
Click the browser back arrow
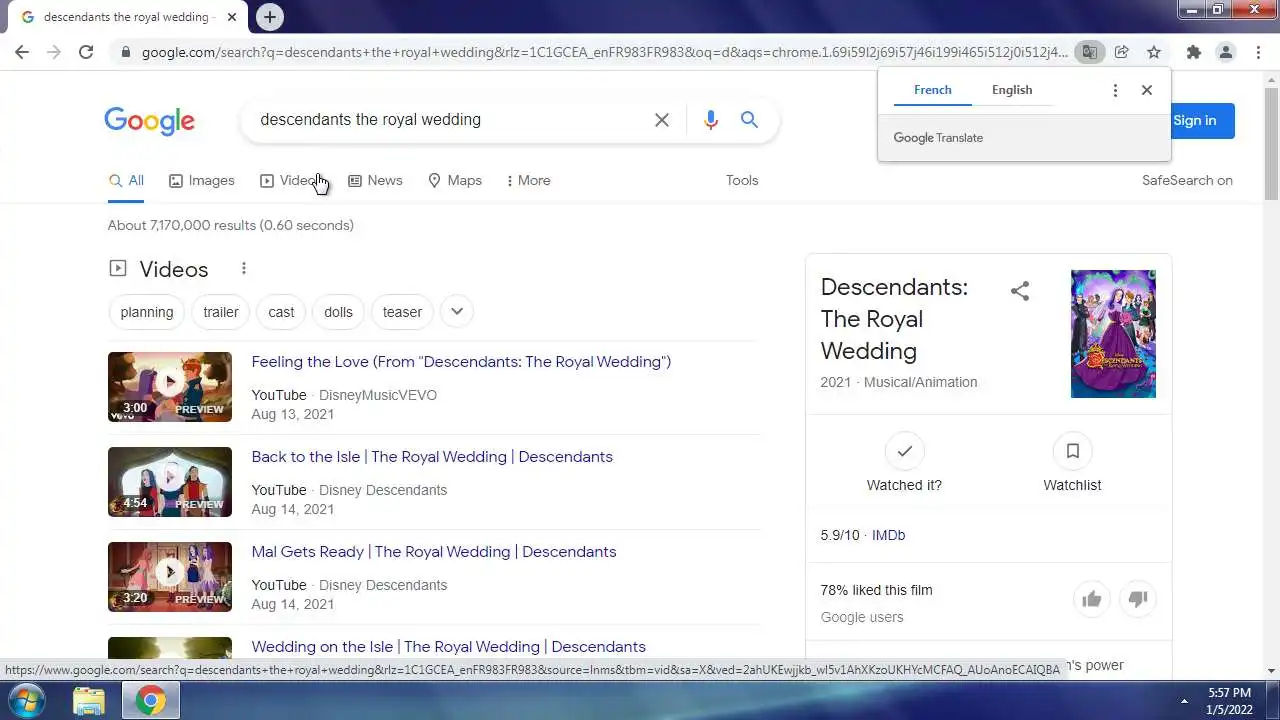(x=22, y=52)
